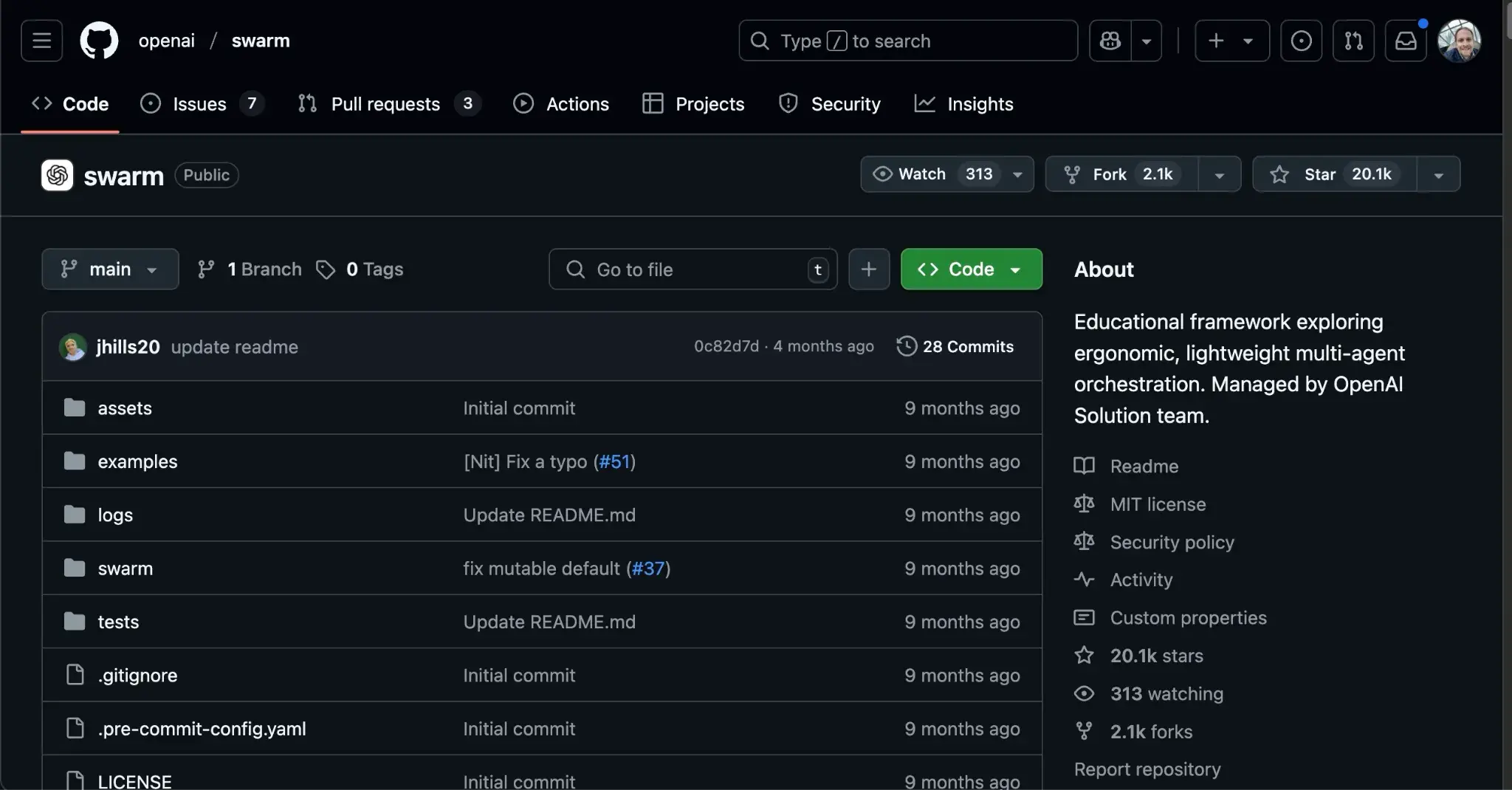View the 2.1k forks list
The width and height of the screenshot is (1512, 790).
(1133, 732)
